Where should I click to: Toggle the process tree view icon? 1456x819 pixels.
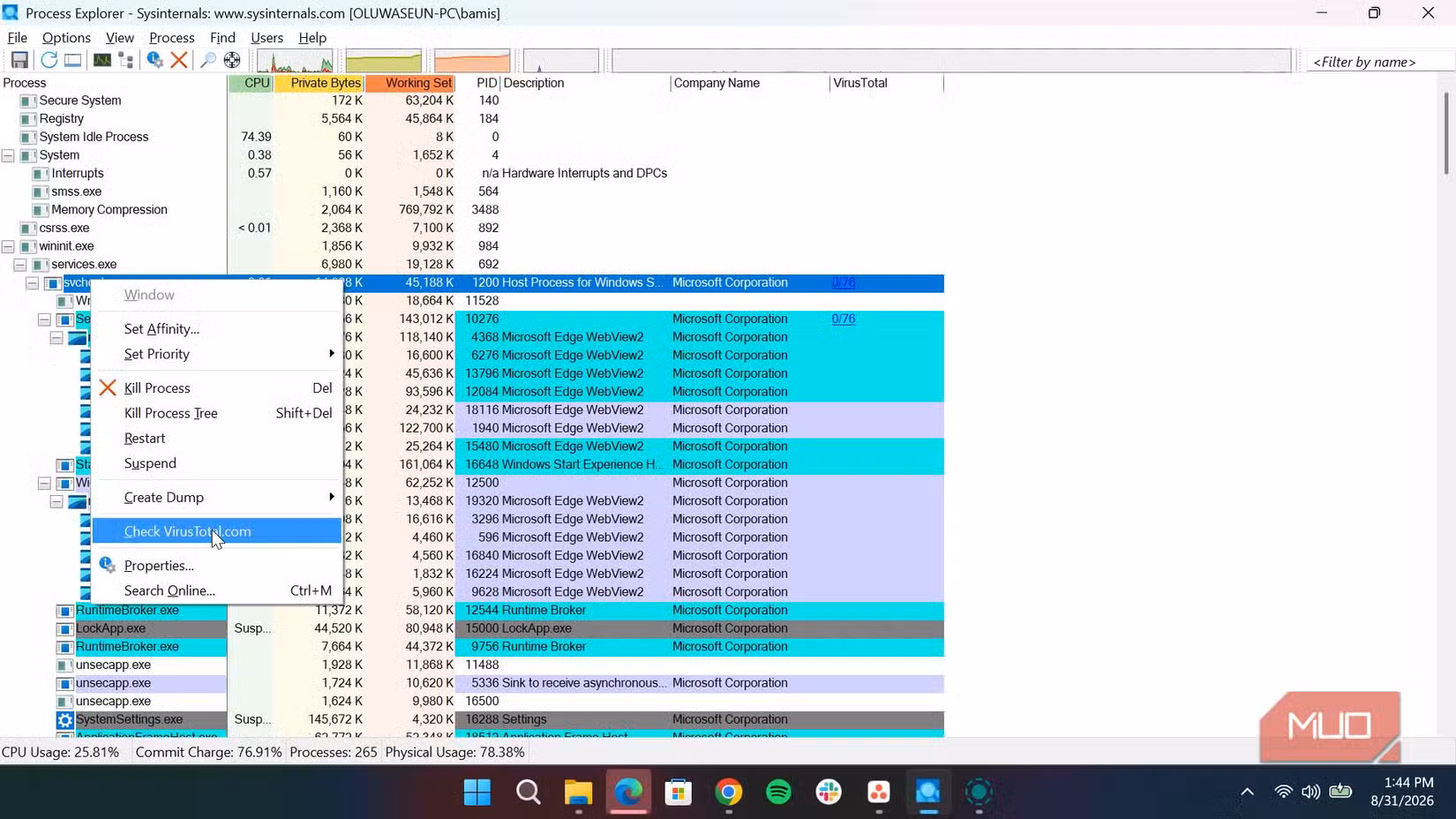point(126,60)
